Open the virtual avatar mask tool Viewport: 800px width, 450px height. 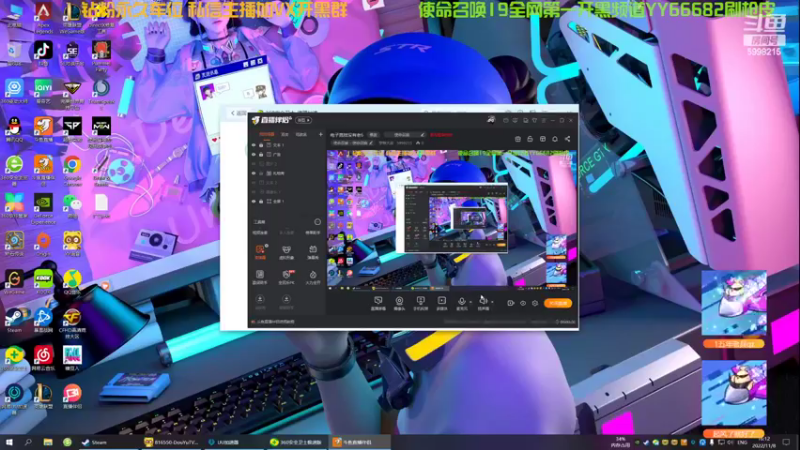click(286, 249)
